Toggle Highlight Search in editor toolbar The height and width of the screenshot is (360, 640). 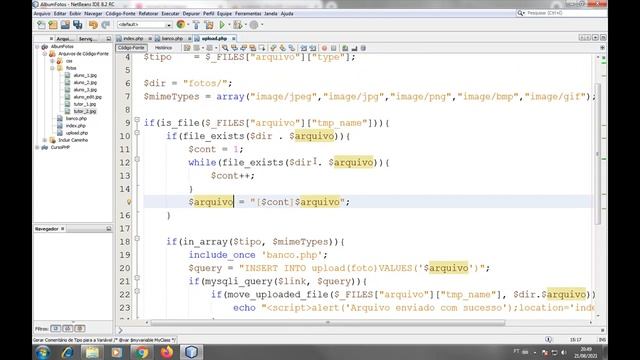(x=253, y=48)
